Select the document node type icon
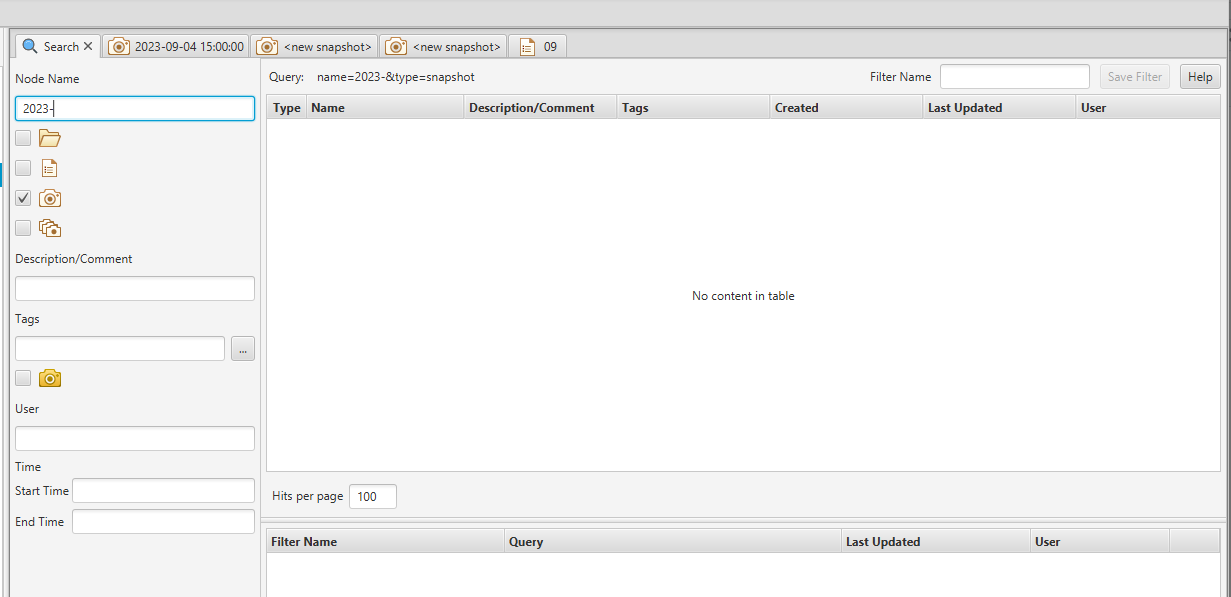This screenshot has height=597, width=1231. [x=49, y=168]
